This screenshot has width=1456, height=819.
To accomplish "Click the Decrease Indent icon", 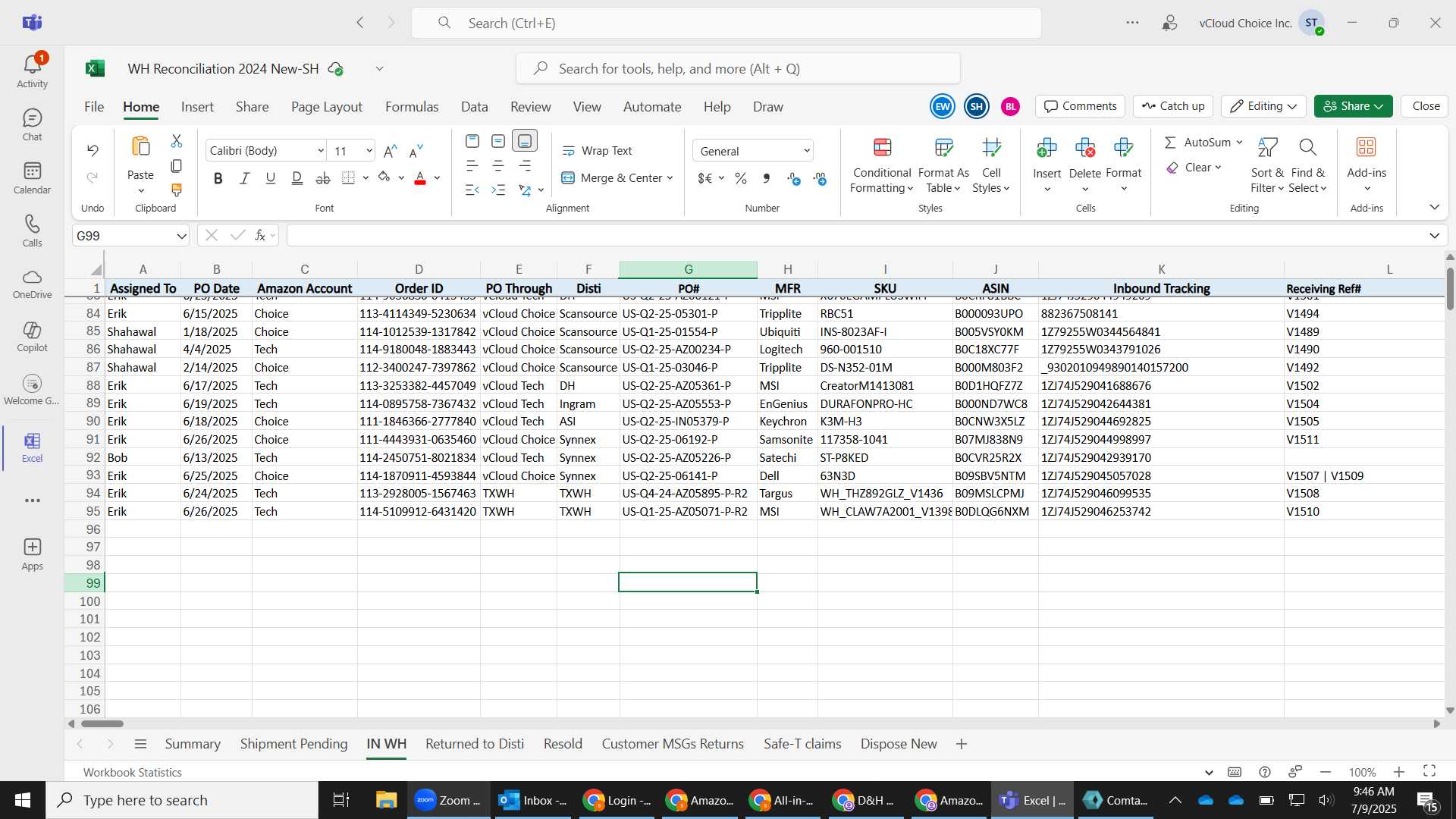I will [x=472, y=190].
